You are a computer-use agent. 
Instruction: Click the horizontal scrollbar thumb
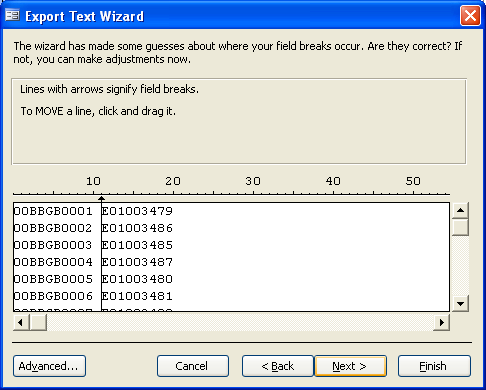coord(38,322)
